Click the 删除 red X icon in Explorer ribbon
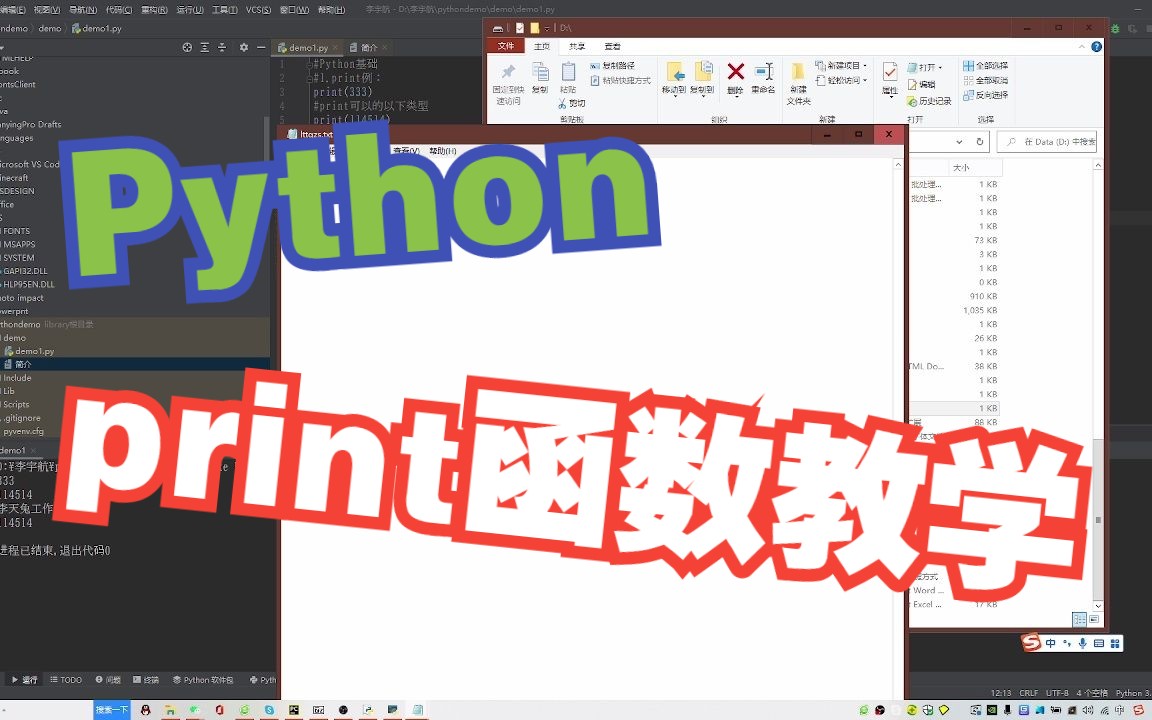 click(735, 73)
